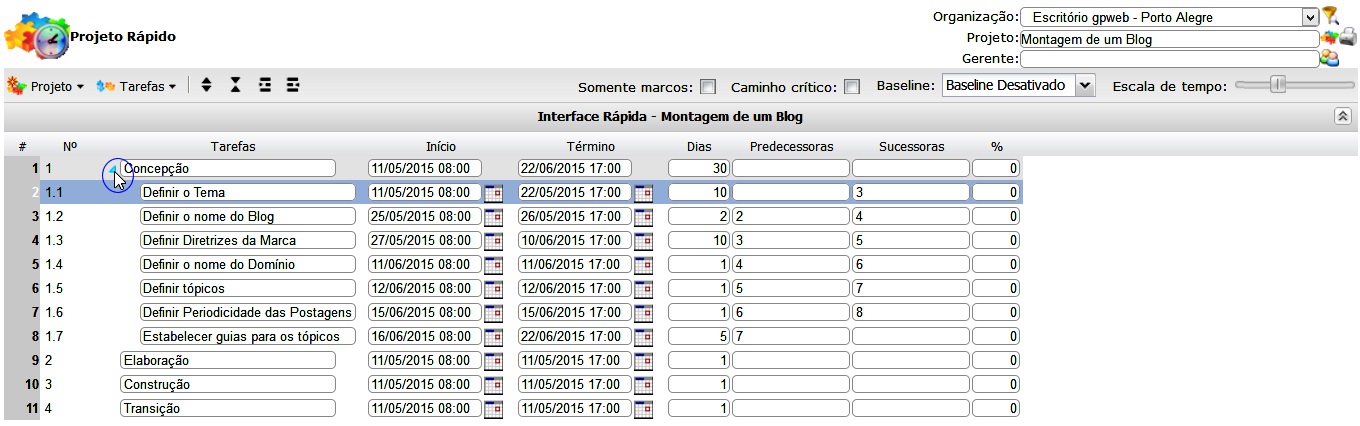1360x426 pixels.
Task: Click the Escala de tempo slider
Action: pos(1277,86)
